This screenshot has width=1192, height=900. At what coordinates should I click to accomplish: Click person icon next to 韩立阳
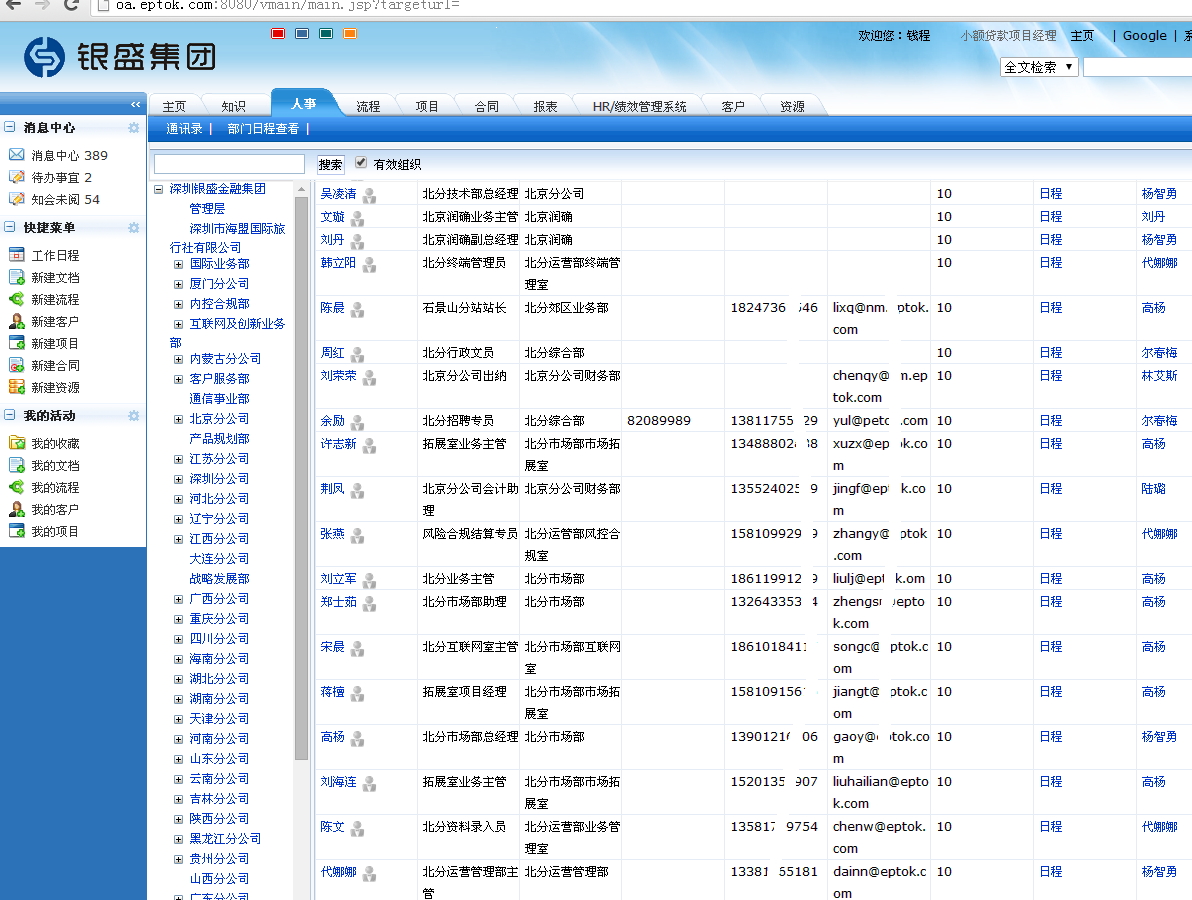pyautogui.click(x=369, y=265)
